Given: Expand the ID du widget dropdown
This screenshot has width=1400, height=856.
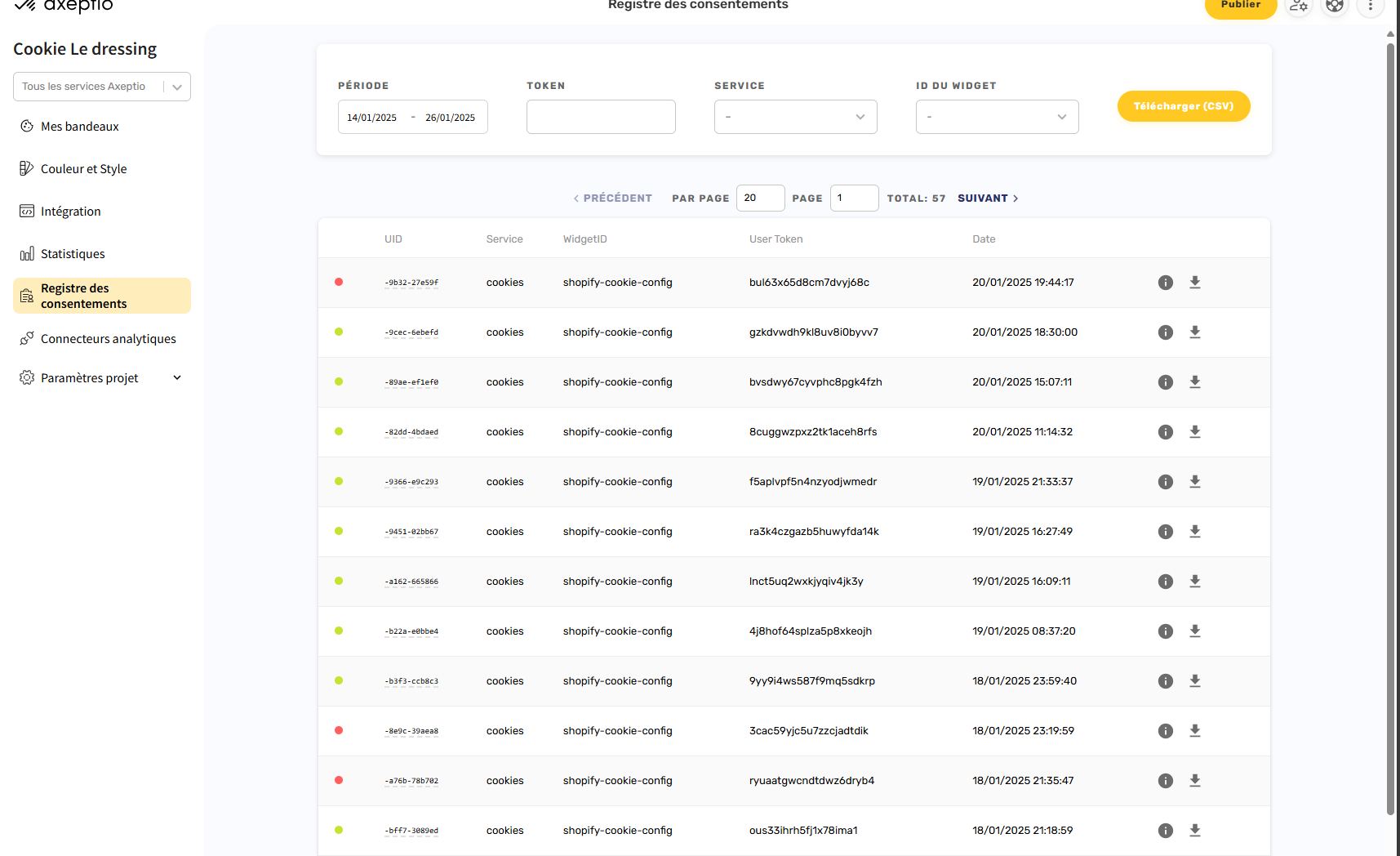Looking at the screenshot, I should (x=998, y=117).
